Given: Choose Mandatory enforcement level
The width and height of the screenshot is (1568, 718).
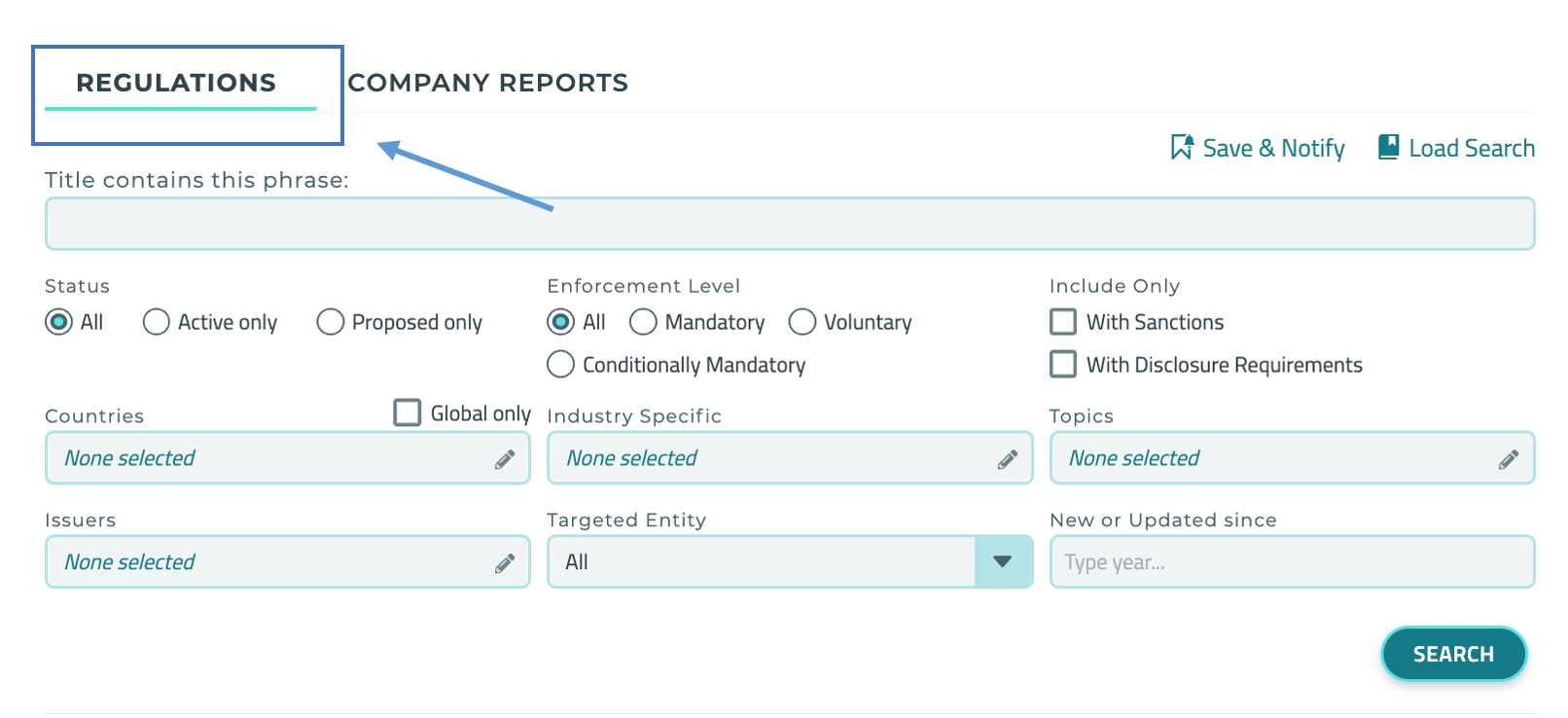Looking at the screenshot, I should click(x=643, y=322).
